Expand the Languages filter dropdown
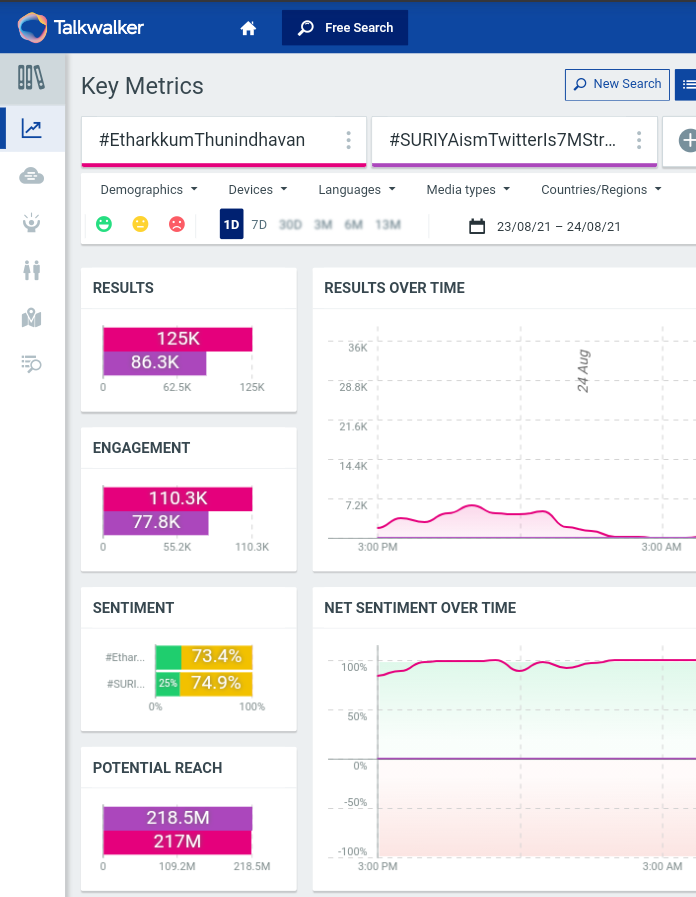The height and width of the screenshot is (897, 696). click(x=357, y=190)
